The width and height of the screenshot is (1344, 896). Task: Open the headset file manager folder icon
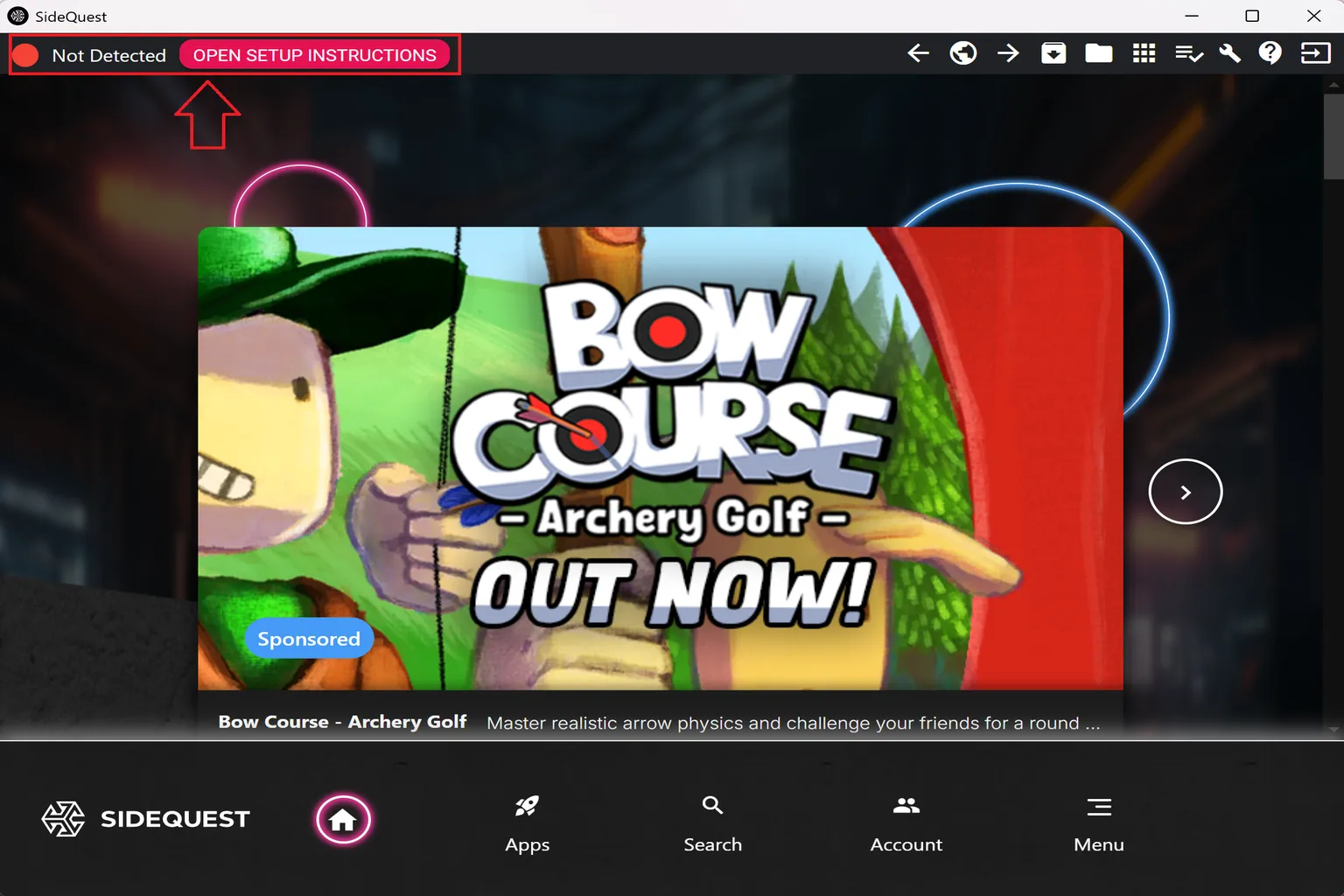coord(1098,53)
